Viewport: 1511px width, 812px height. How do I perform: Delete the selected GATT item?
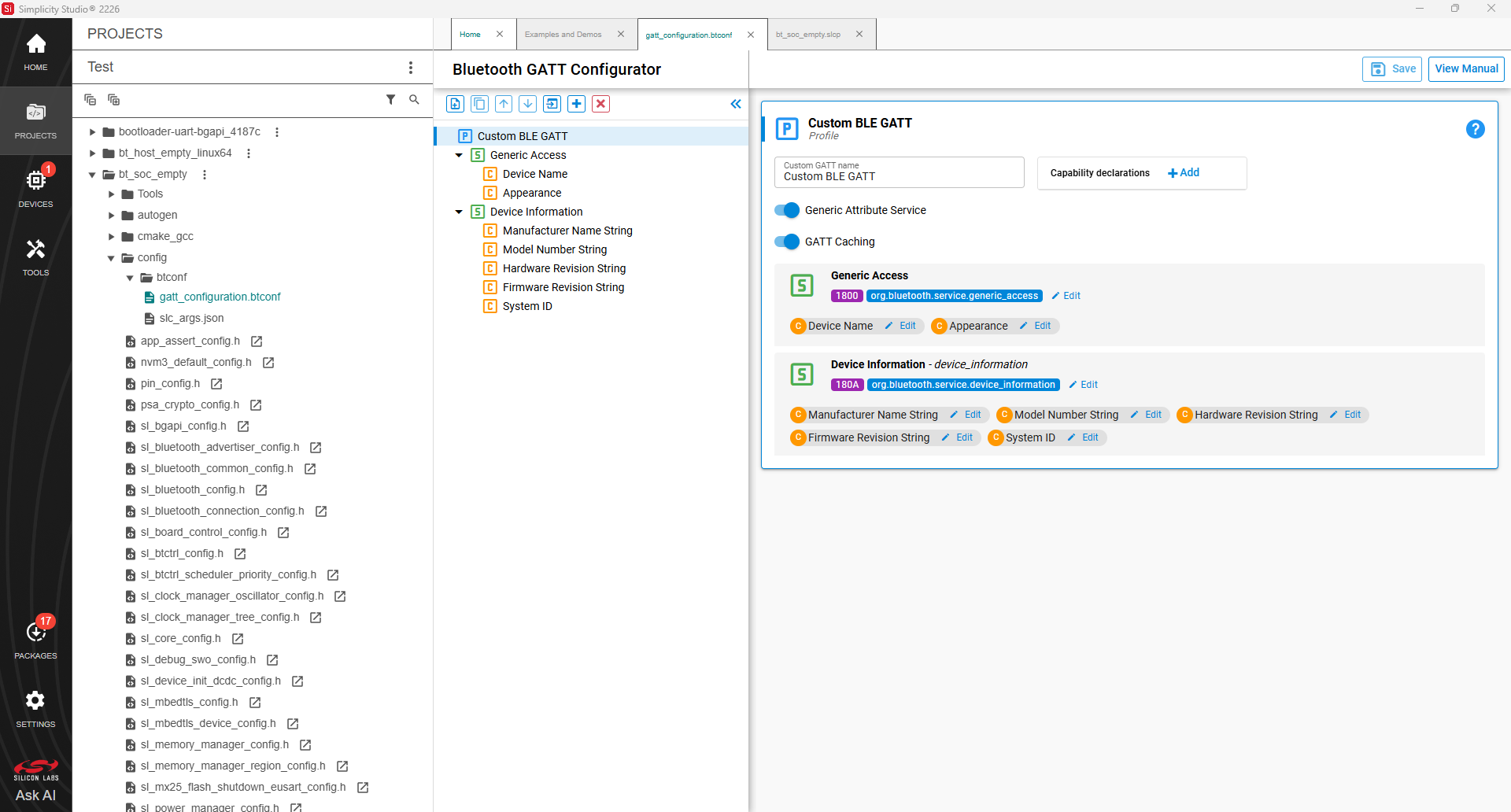click(601, 104)
